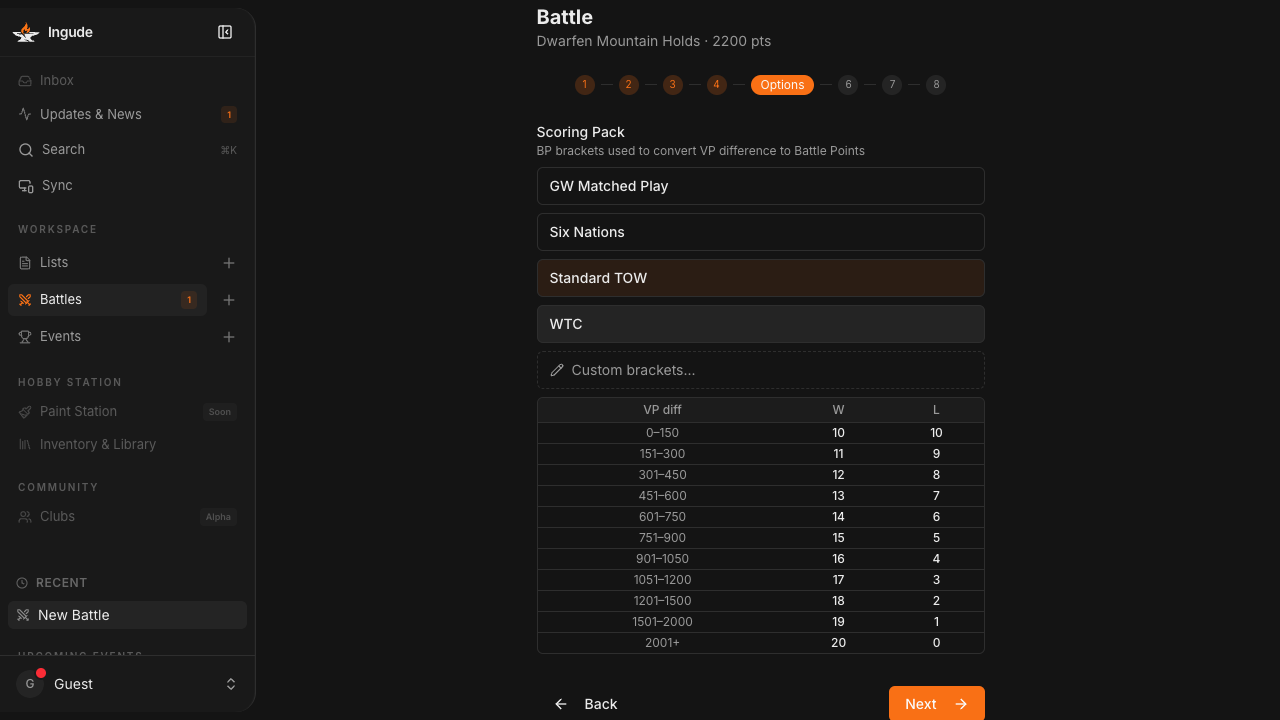Click the 1501–2000 bracket row

click(761, 622)
